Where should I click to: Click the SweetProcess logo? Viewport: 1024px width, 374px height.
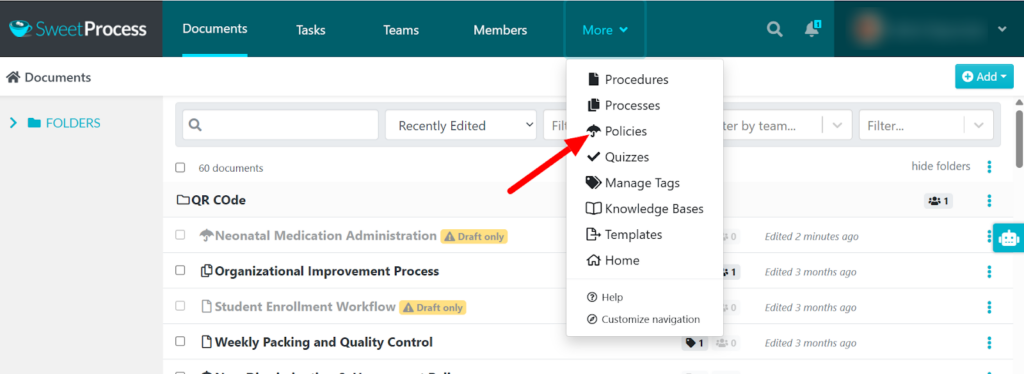point(78,29)
